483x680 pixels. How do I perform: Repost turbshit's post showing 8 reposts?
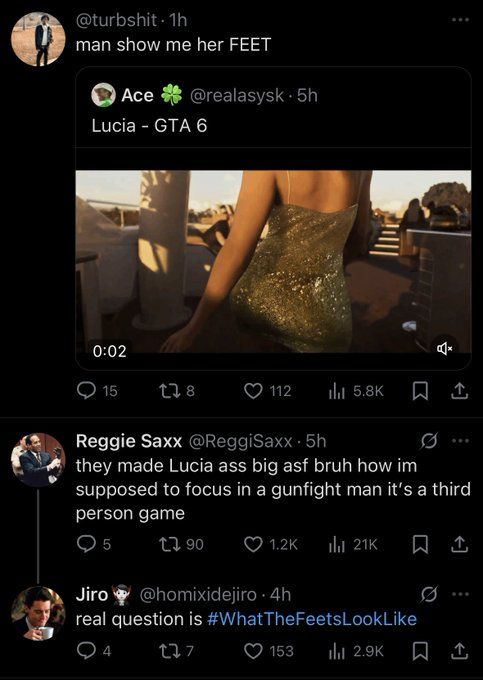point(169,391)
